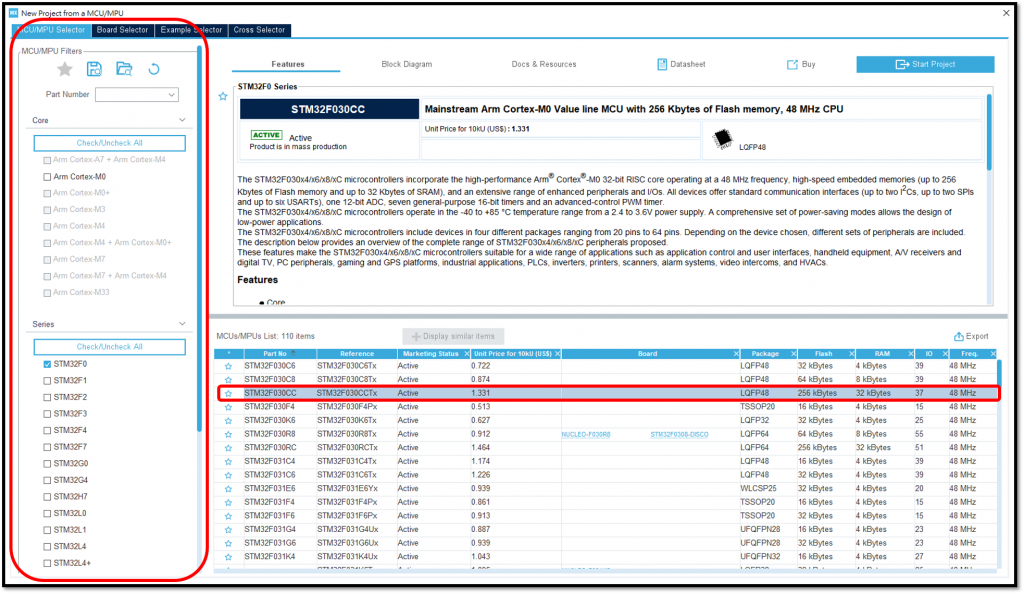The width and height of the screenshot is (1024, 594).
Task: Check the STM32F2 series checkbox
Action: coord(47,398)
